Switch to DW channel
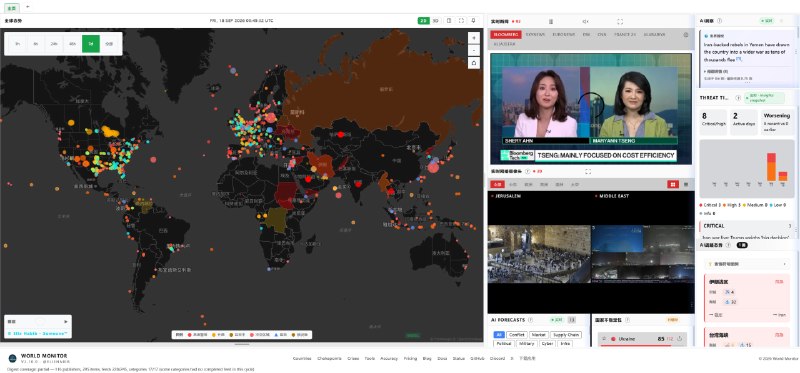 [586, 35]
